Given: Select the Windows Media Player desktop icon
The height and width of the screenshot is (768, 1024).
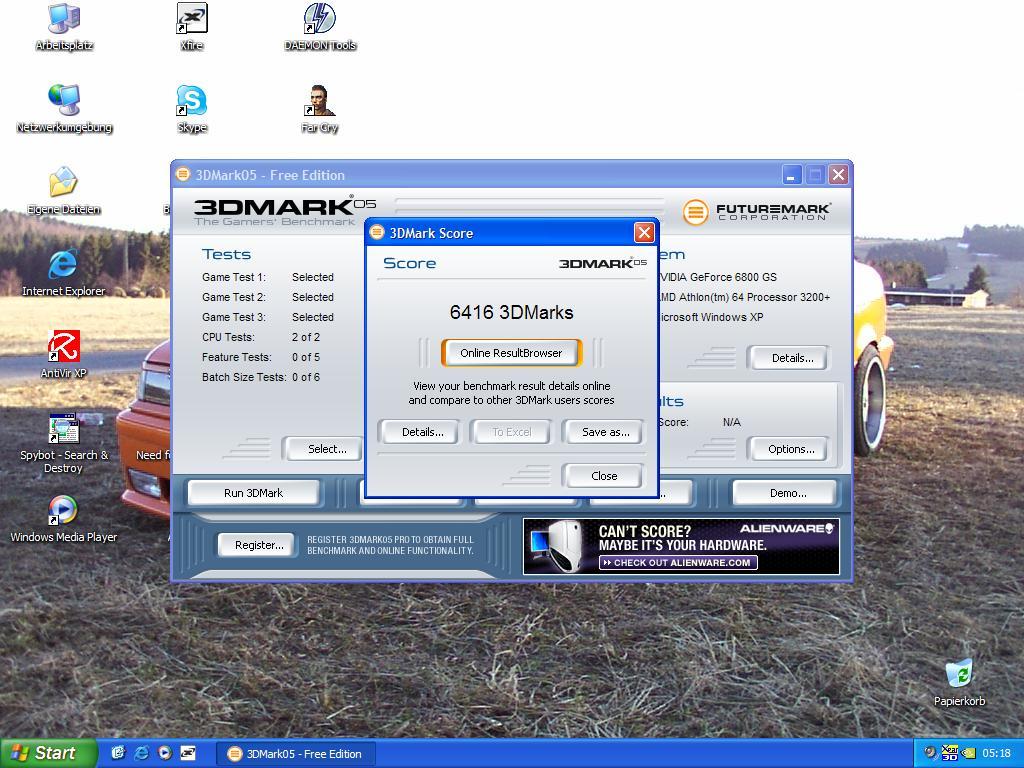Looking at the screenshot, I should click(63, 519).
